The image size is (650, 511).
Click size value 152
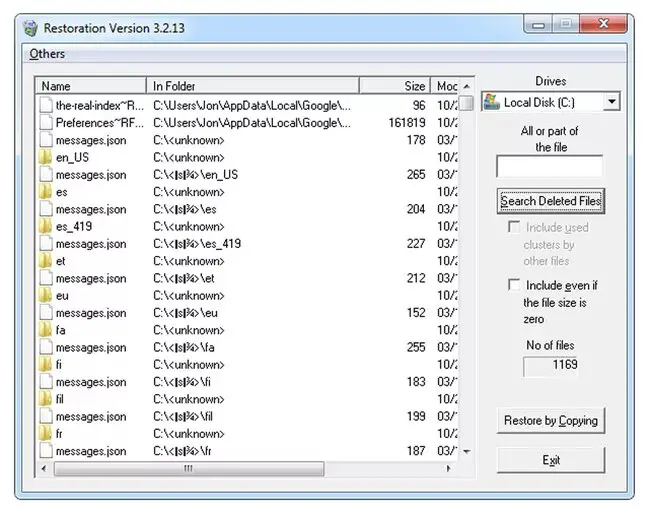(416, 312)
